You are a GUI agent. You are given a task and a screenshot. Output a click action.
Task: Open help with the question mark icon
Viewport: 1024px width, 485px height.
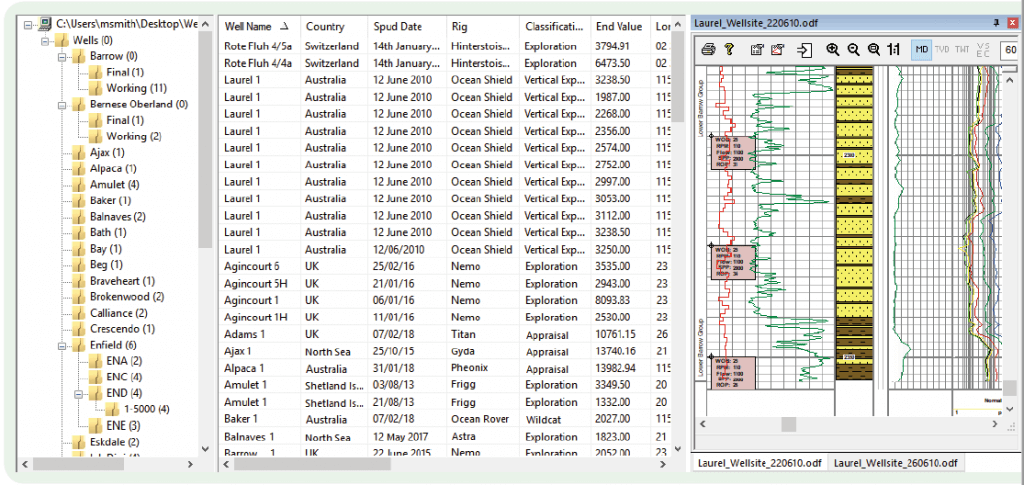point(730,49)
